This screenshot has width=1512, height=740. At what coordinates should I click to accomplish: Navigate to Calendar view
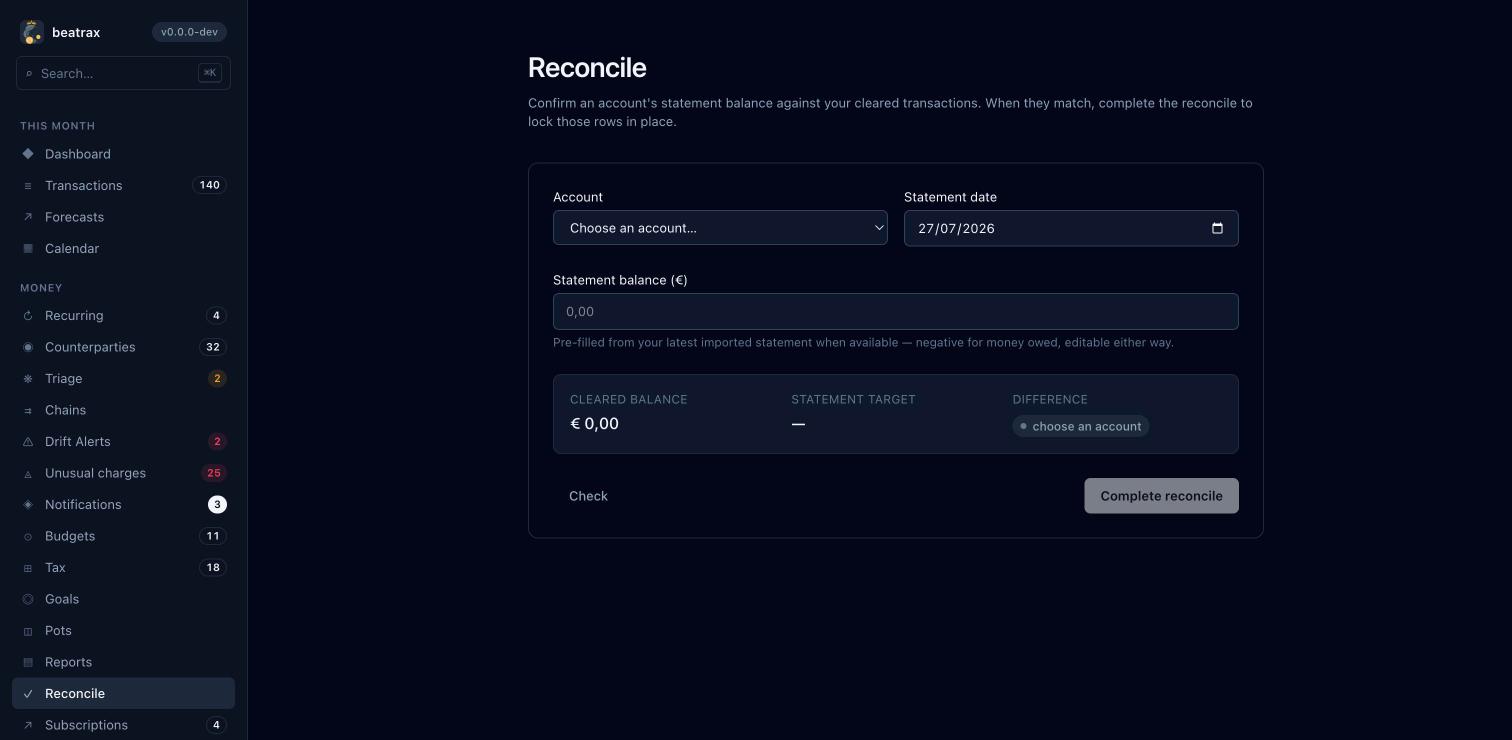tap(123, 248)
